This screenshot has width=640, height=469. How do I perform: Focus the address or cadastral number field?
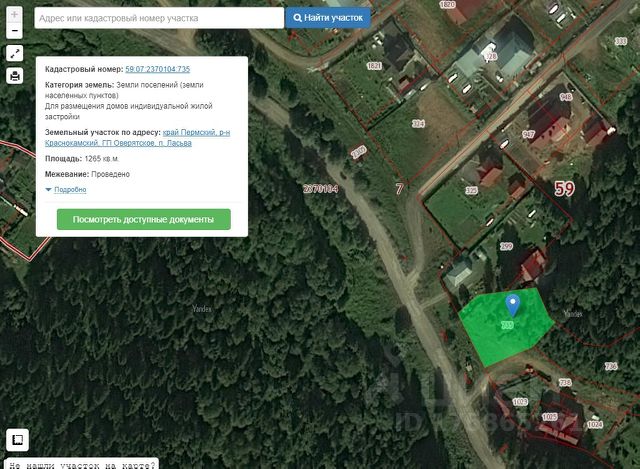point(159,18)
